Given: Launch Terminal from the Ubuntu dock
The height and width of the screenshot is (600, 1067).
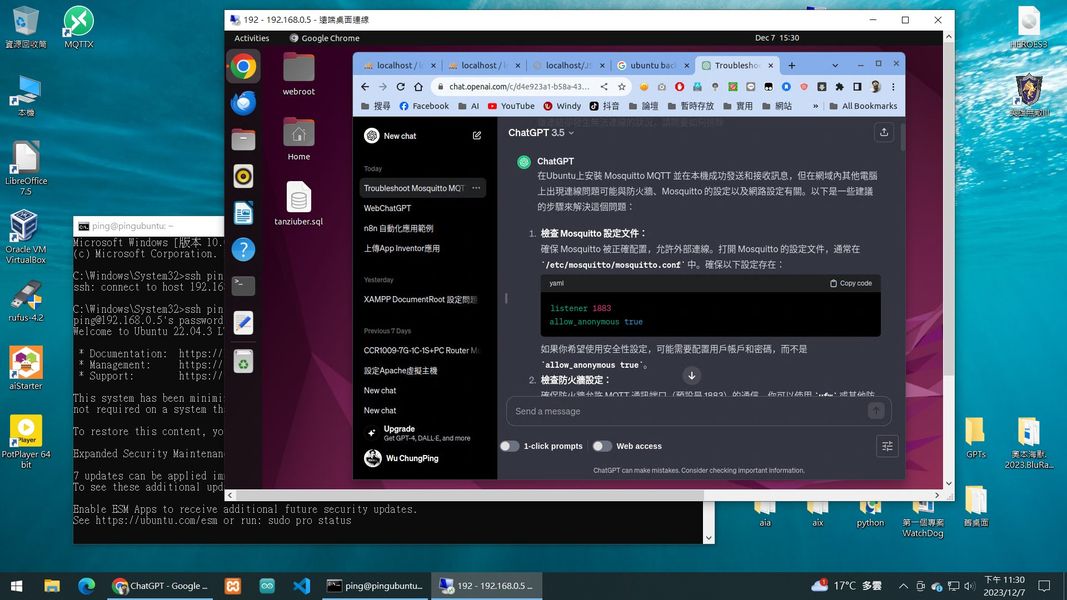Looking at the screenshot, I should click(x=243, y=286).
